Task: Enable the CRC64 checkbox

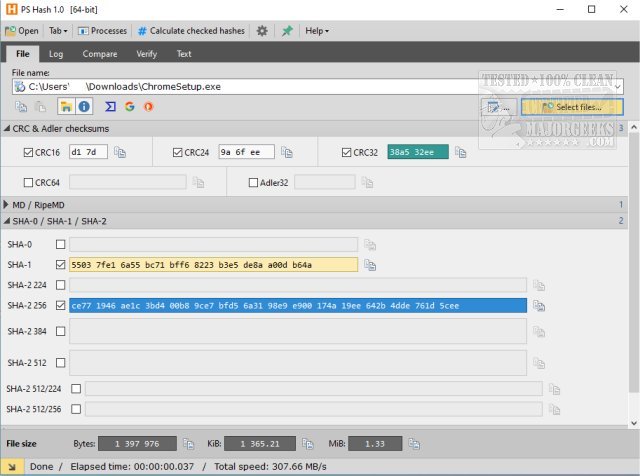Action: tap(28, 182)
